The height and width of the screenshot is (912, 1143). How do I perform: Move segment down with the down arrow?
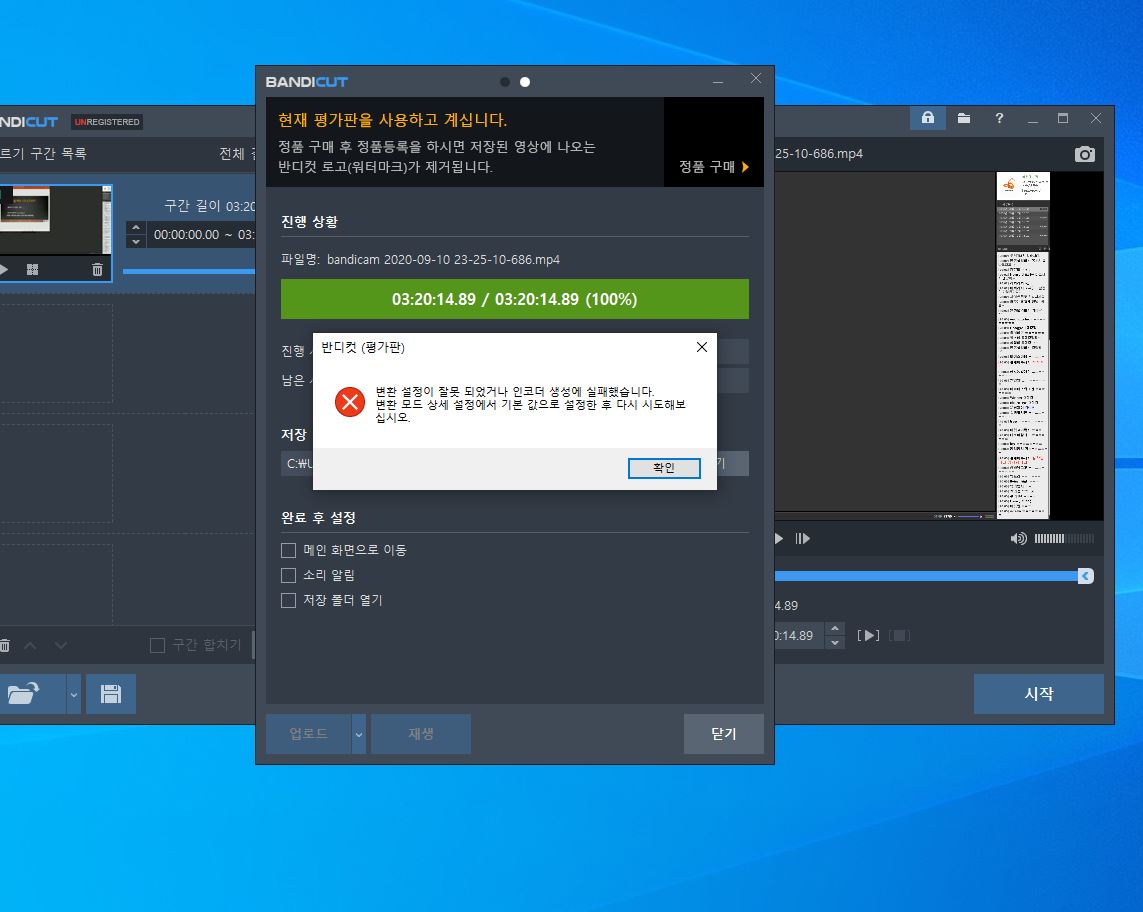click(61, 645)
